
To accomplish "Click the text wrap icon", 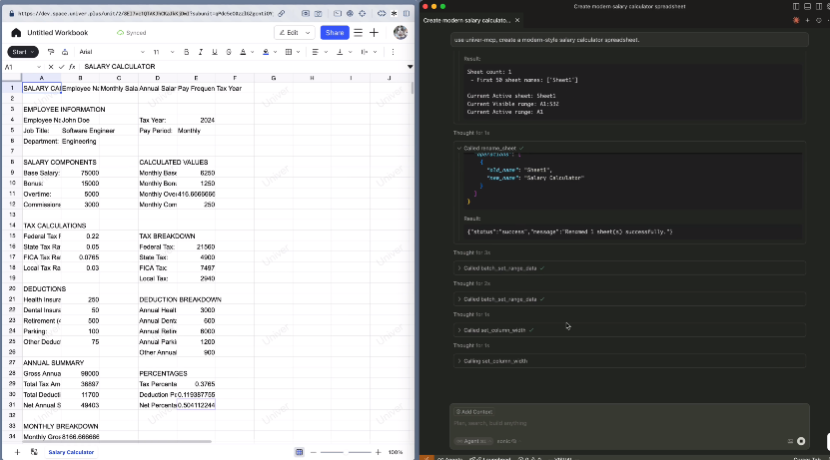I will (x=364, y=52).
